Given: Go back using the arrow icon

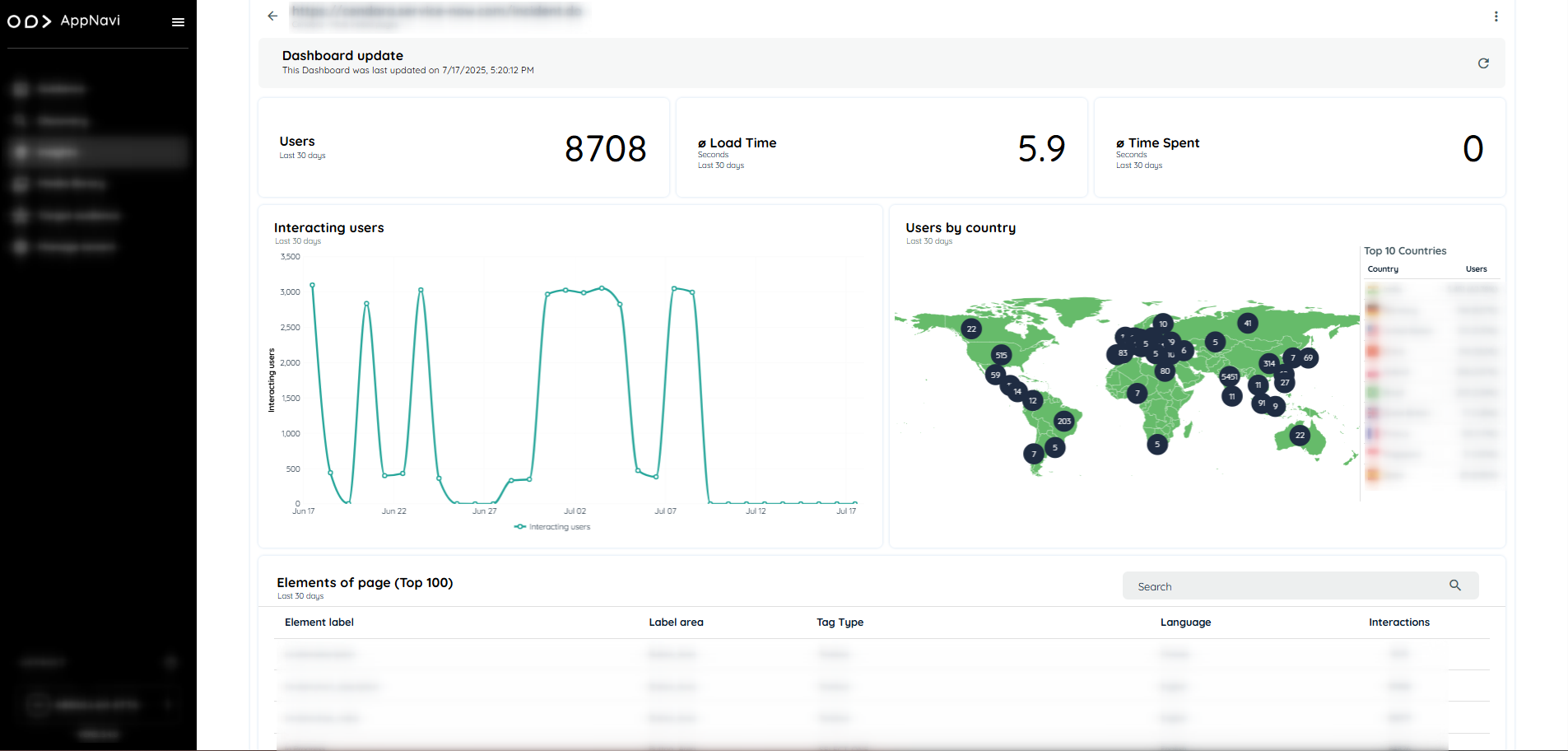Looking at the screenshot, I should (x=272, y=16).
